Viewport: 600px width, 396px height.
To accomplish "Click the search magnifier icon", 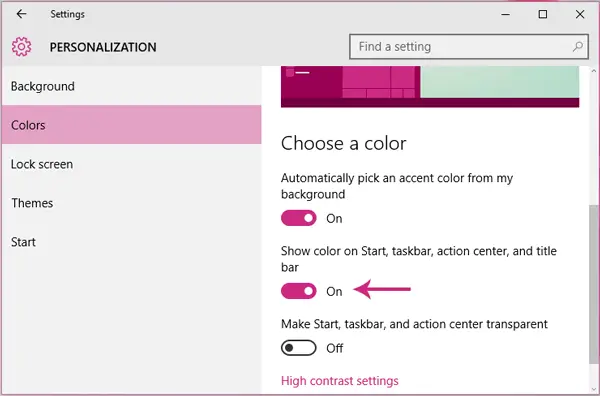I will pos(578,47).
